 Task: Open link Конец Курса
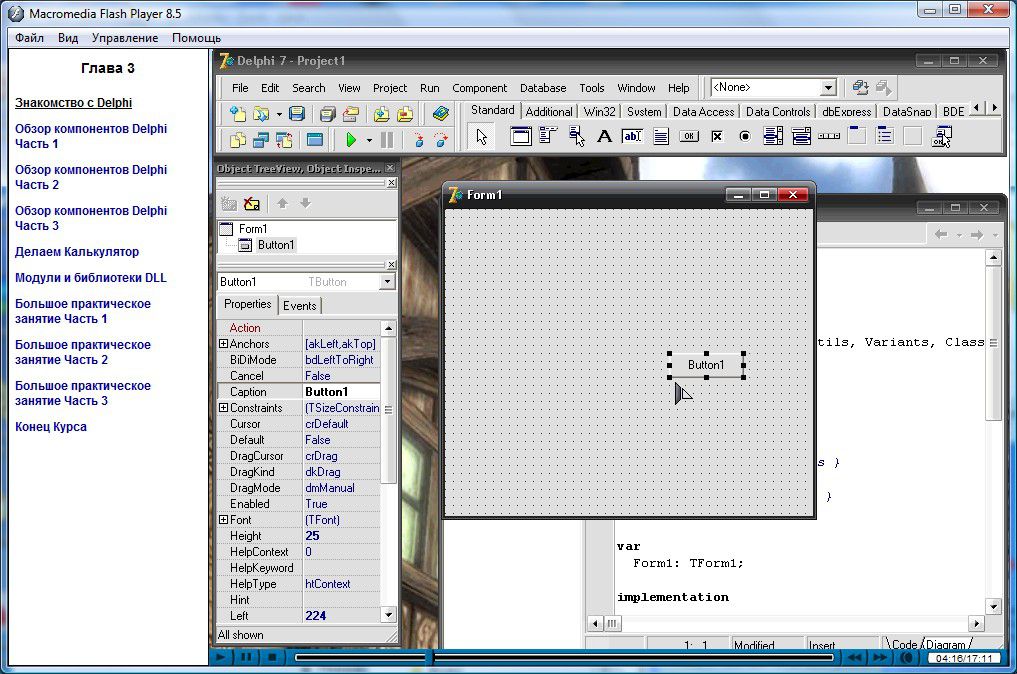pos(51,427)
